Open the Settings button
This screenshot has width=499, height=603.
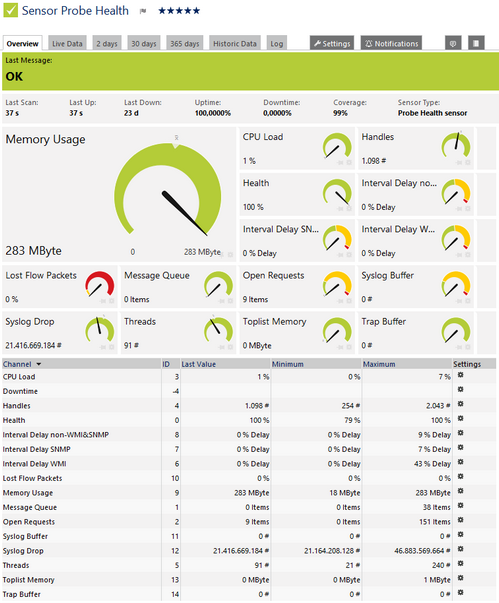pos(332,43)
